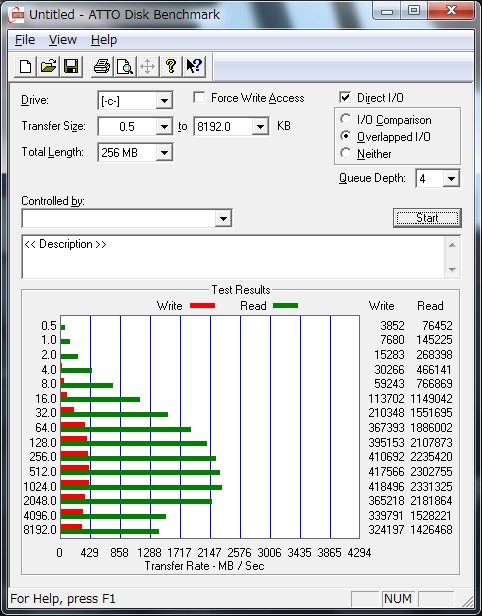This screenshot has width=482, height=616.
Task: Open a benchmark file via folder icon
Action: [x=48, y=66]
